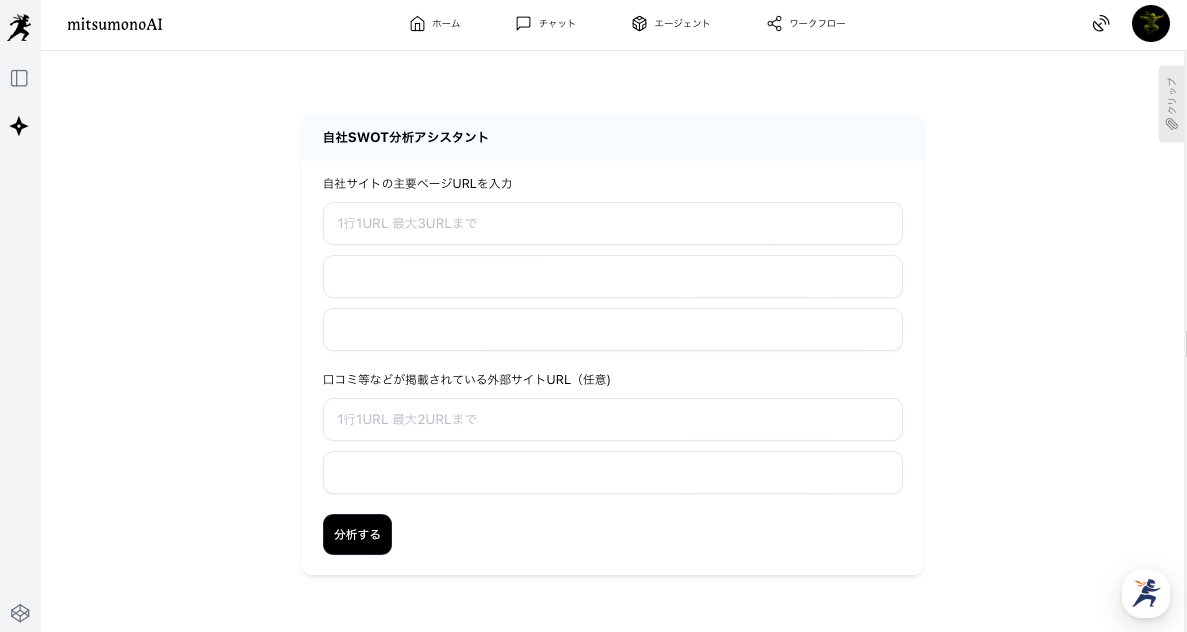Focus the first 最大3URLまで input field

(612, 223)
